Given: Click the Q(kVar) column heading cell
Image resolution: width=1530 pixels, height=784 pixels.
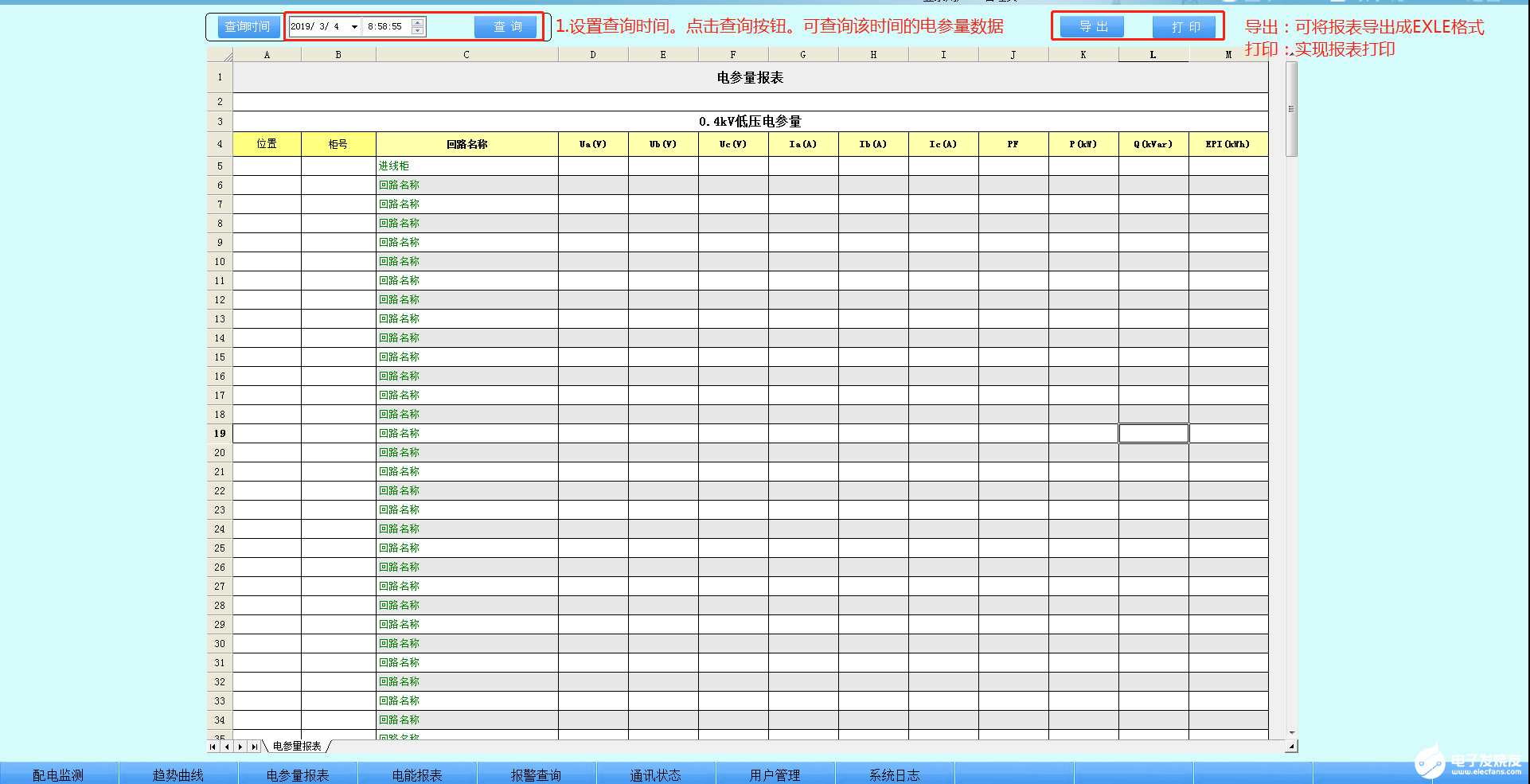Looking at the screenshot, I should [x=1153, y=144].
